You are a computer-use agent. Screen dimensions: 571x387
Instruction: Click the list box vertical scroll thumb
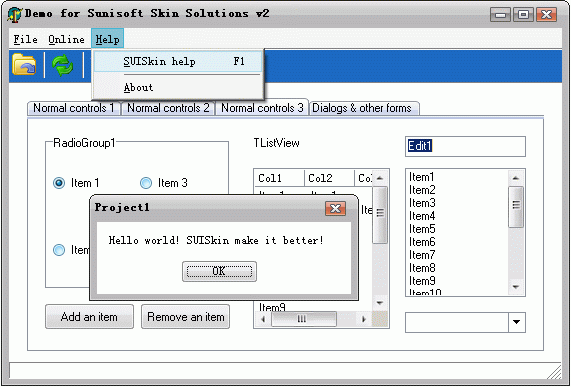[x=516, y=206]
